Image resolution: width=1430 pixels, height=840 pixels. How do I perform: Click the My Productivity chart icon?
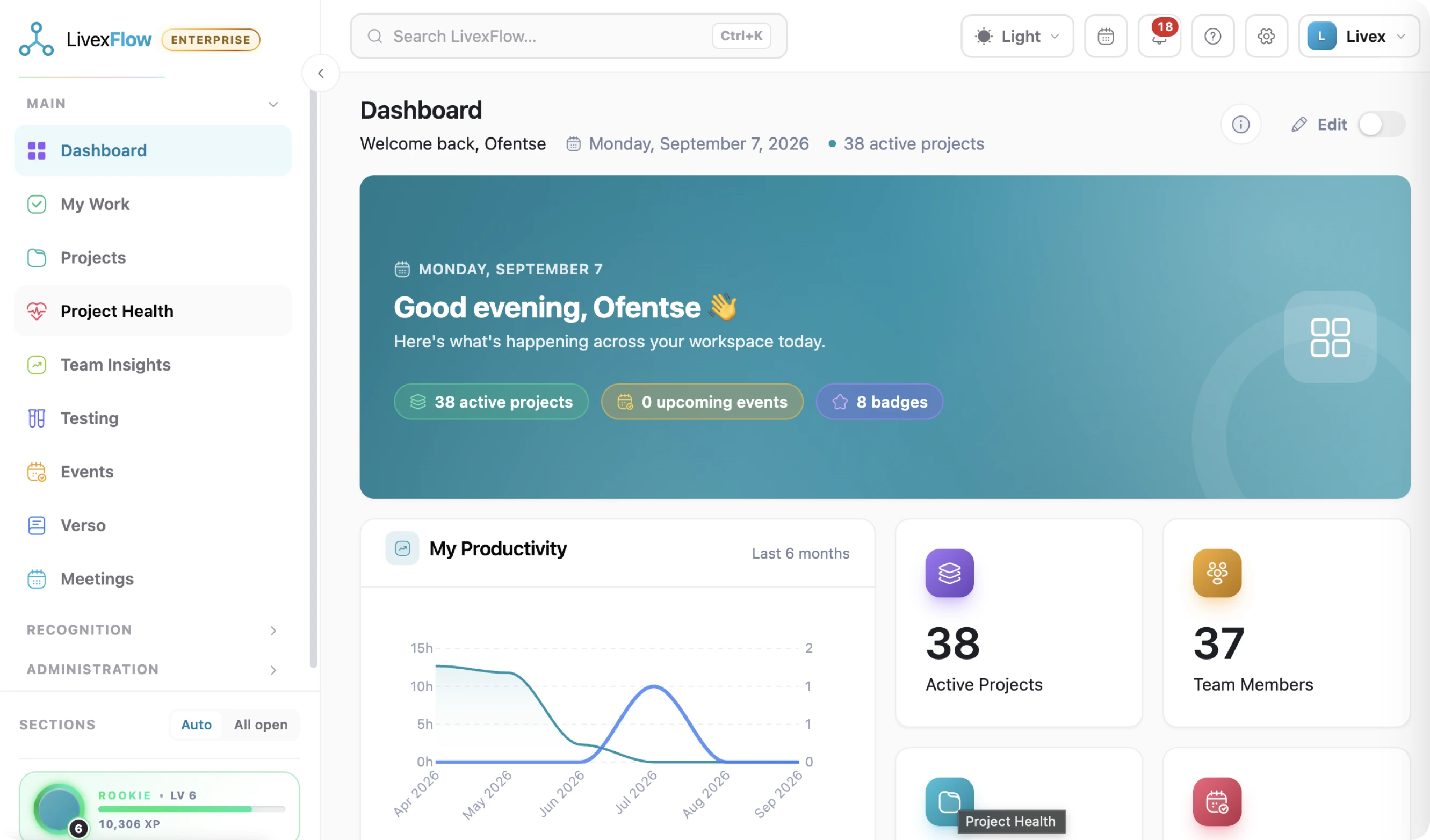point(402,548)
